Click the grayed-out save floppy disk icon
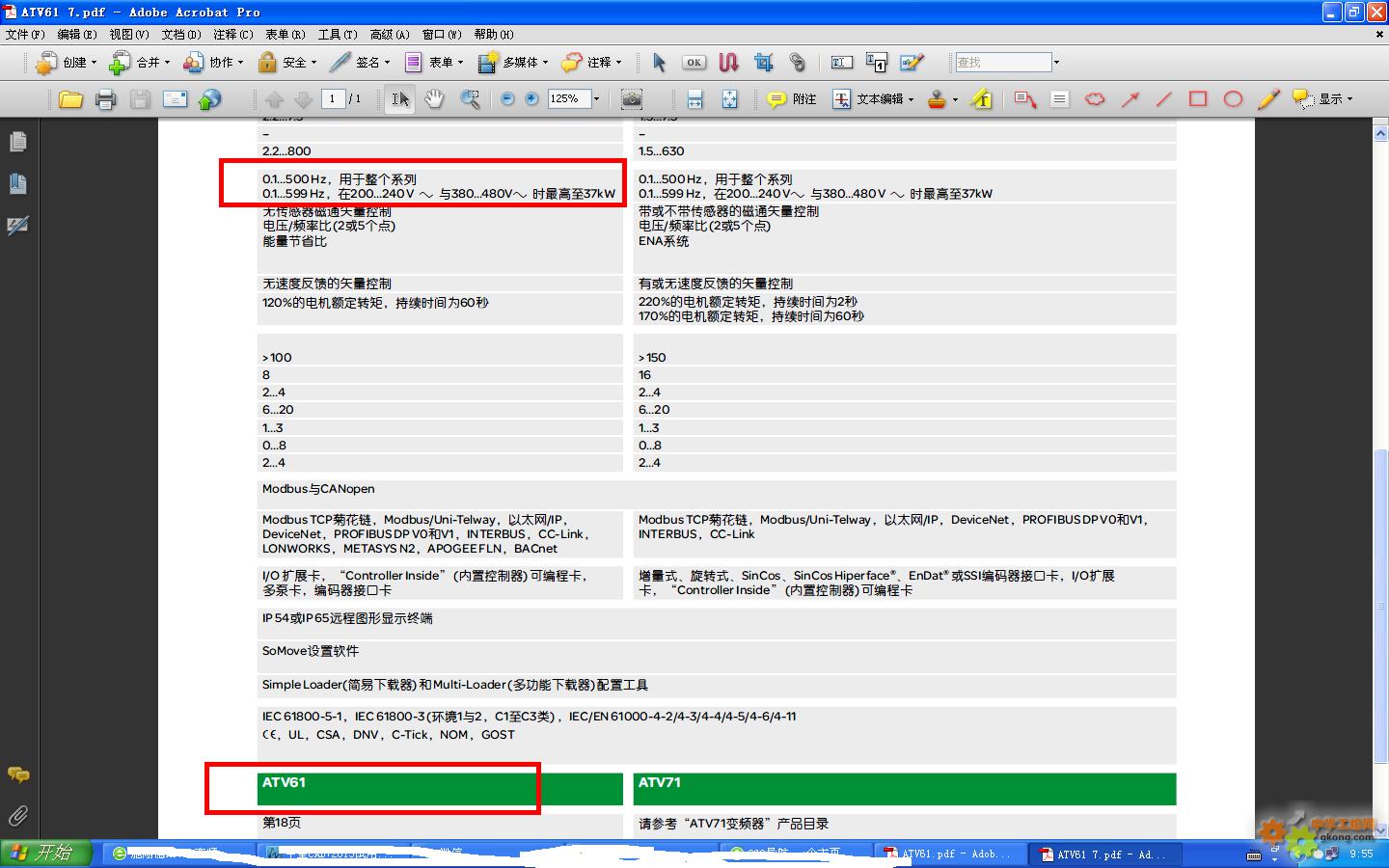The width and height of the screenshot is (1389, 868). (x=141, y=99)
